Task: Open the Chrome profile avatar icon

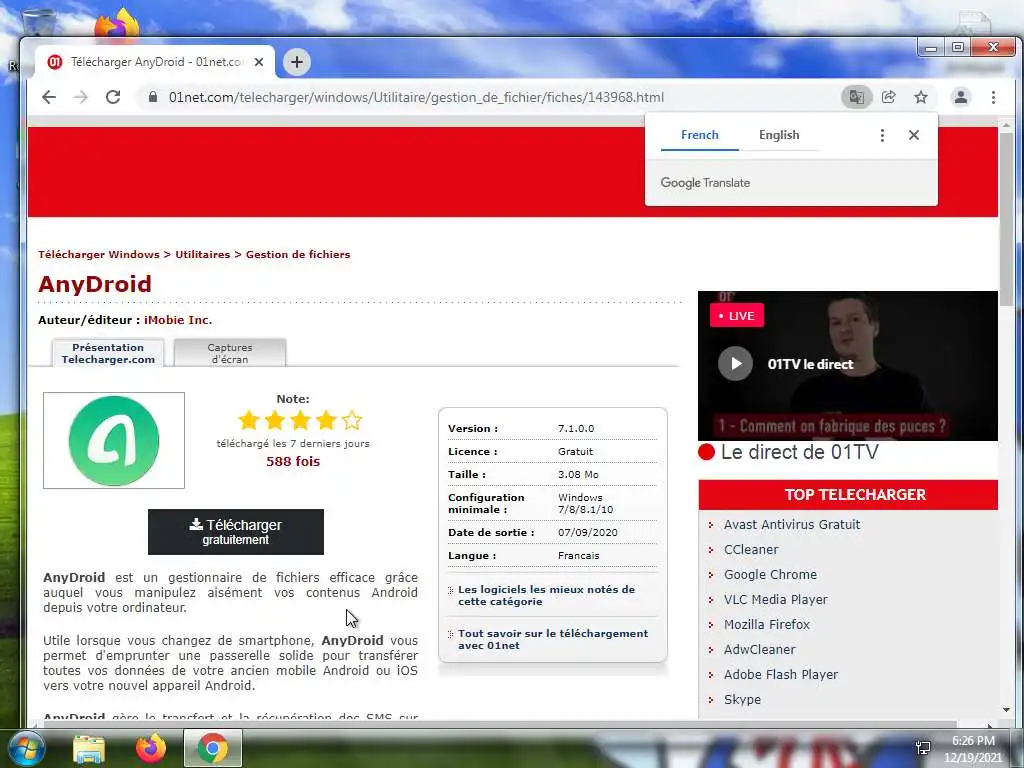Action: click(x=961, y=97)
